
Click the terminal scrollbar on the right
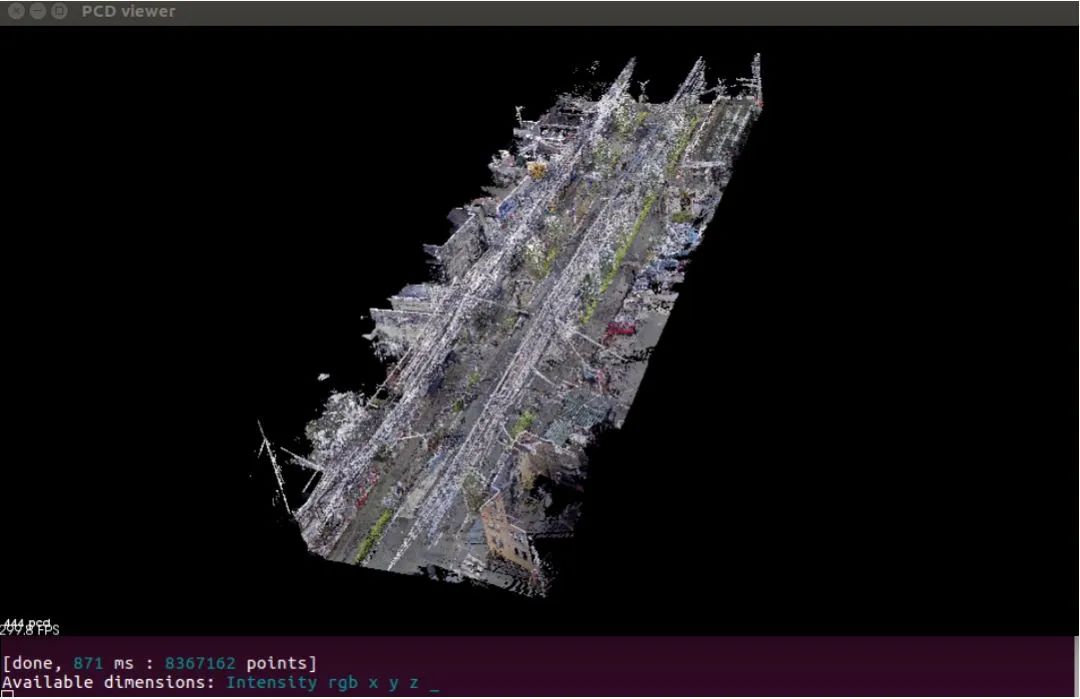1076,667
